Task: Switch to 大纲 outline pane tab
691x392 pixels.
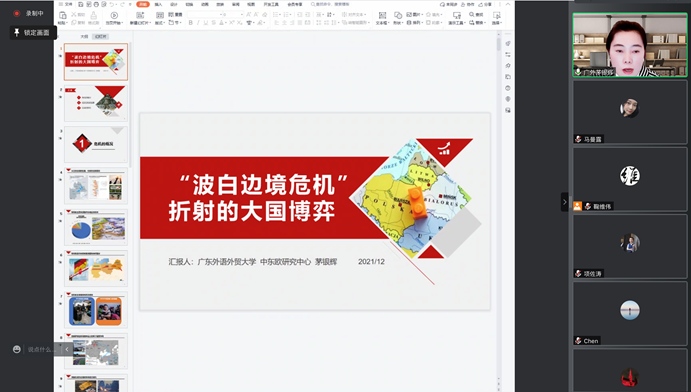Action: tap(84, 37)
